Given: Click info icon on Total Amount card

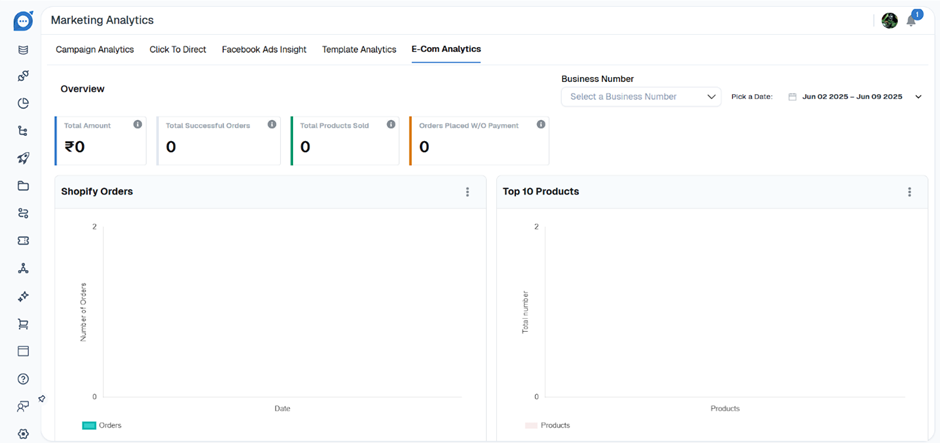Looking at the screenshot, I should point(138,125).
